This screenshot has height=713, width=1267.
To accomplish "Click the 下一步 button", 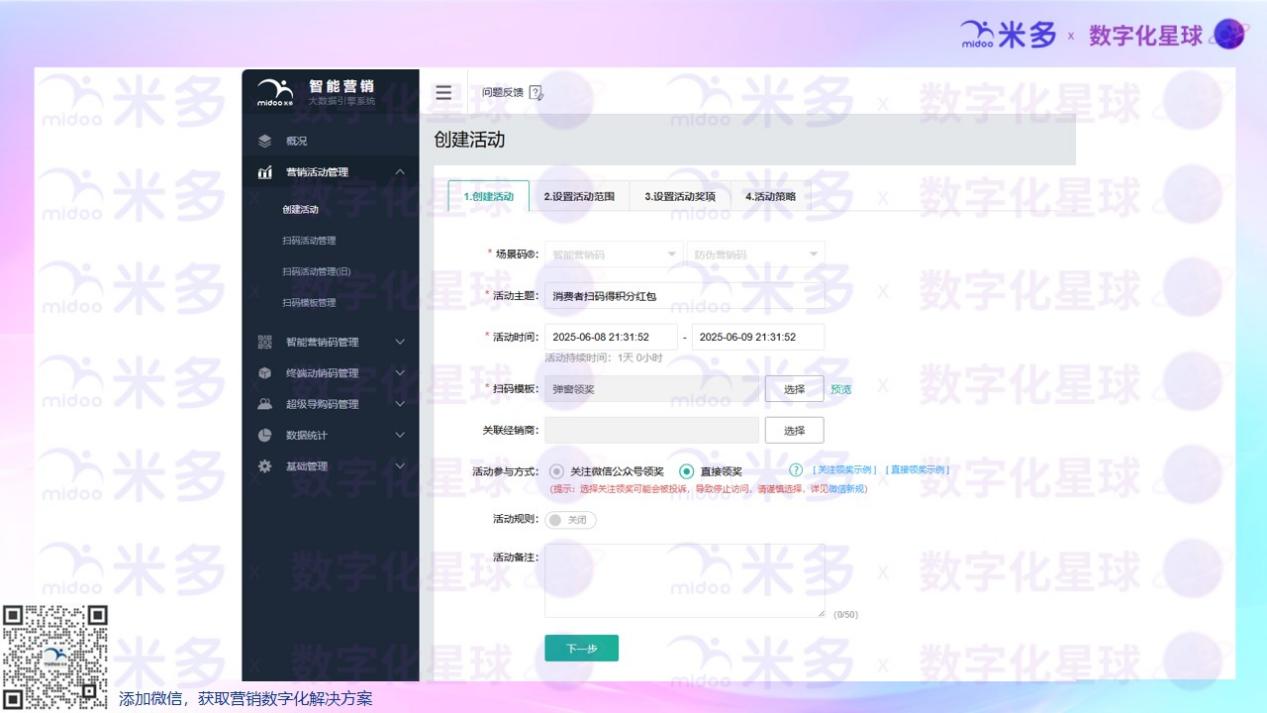I will (x=582, y=648).
